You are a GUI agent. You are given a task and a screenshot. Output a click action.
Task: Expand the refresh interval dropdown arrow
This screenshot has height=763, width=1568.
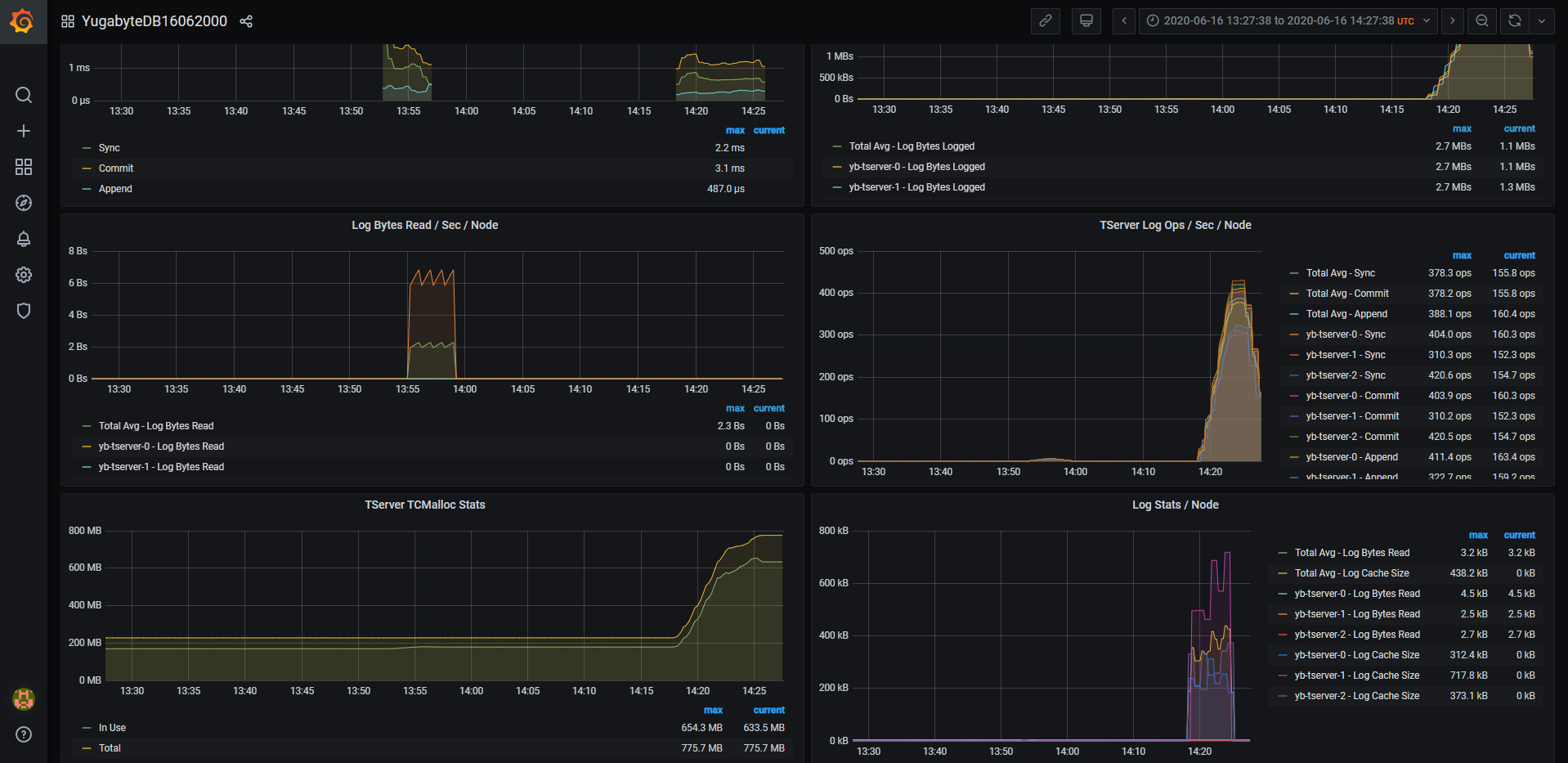coord(1542,21)
